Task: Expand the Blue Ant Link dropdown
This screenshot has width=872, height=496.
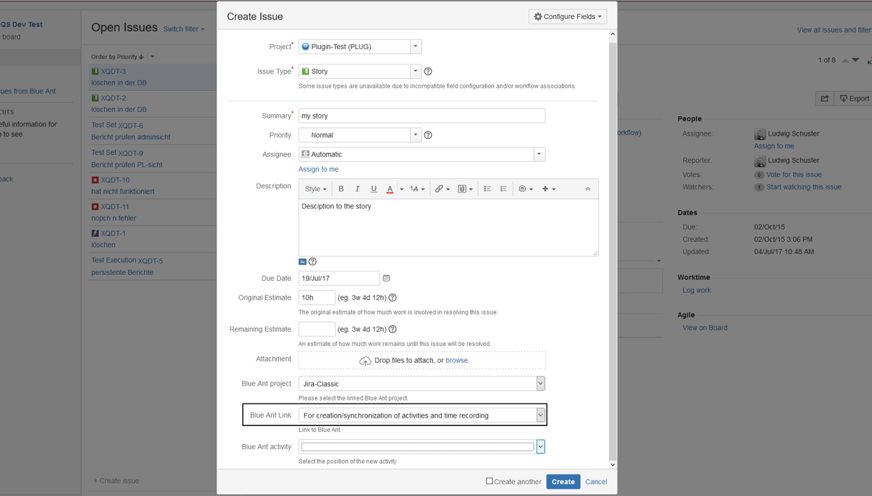Action: tap(540, 415)
